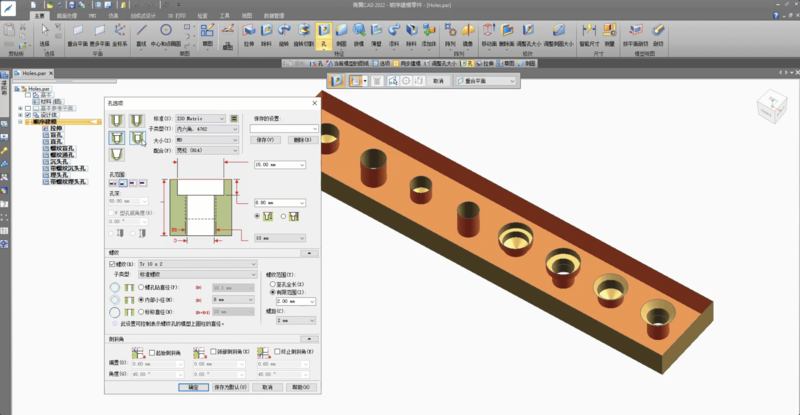Select the simple hole type icon

117,122
